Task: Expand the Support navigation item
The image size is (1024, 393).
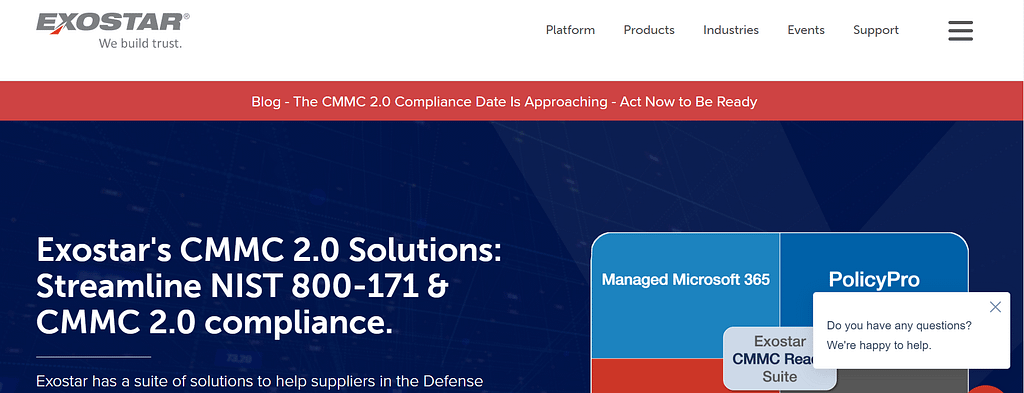Action: tap(876, 30)
